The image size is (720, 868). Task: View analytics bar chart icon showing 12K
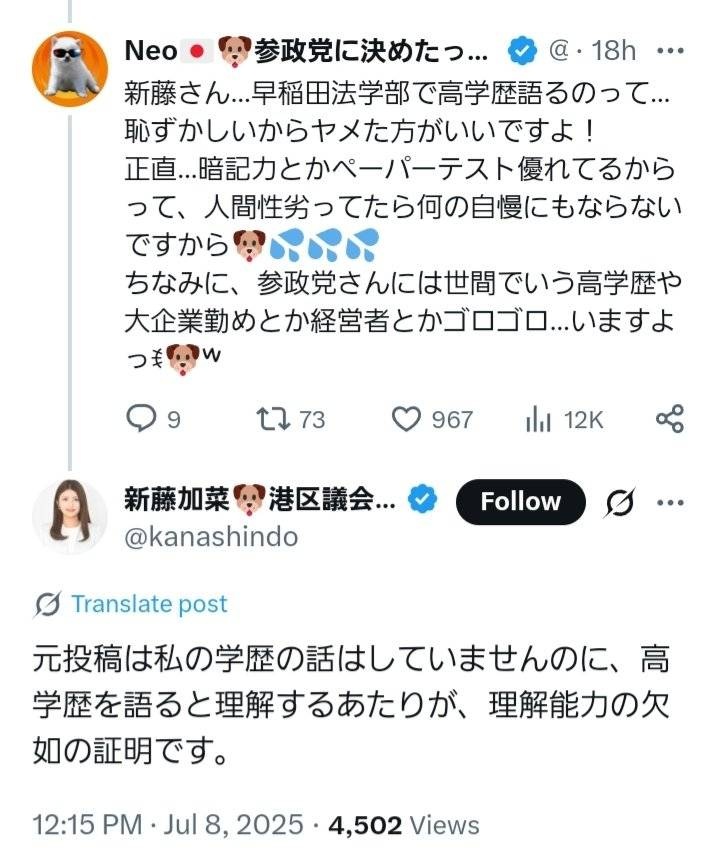[540, 419]
